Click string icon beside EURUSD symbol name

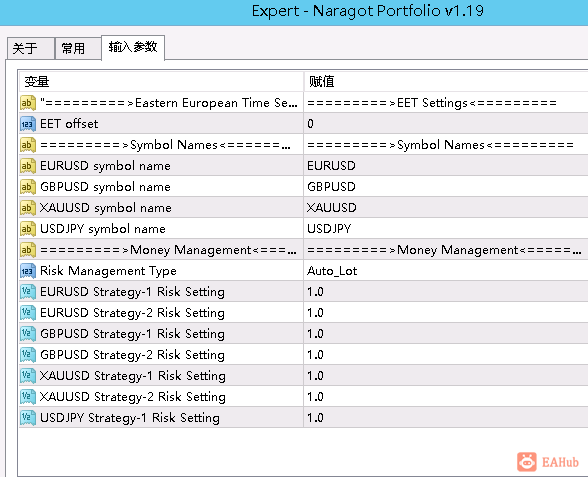[28, 166]
